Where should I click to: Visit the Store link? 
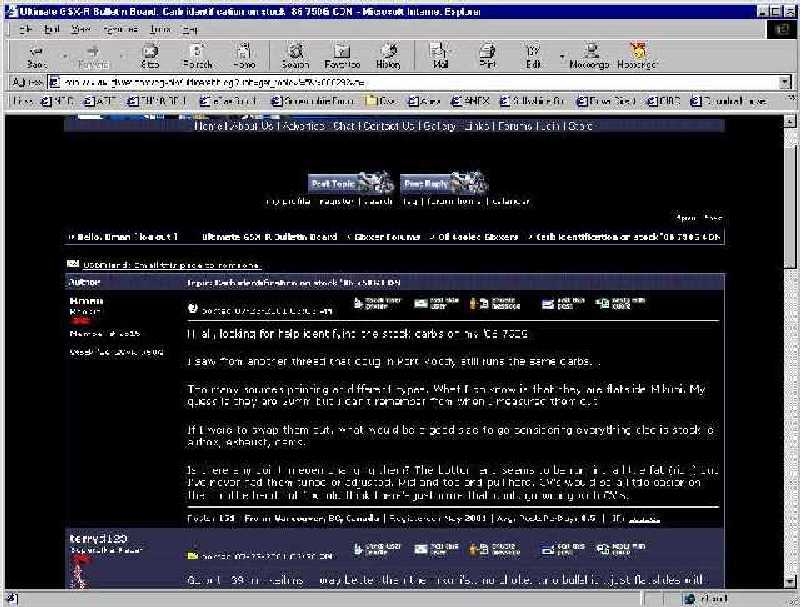coord(581,126)
